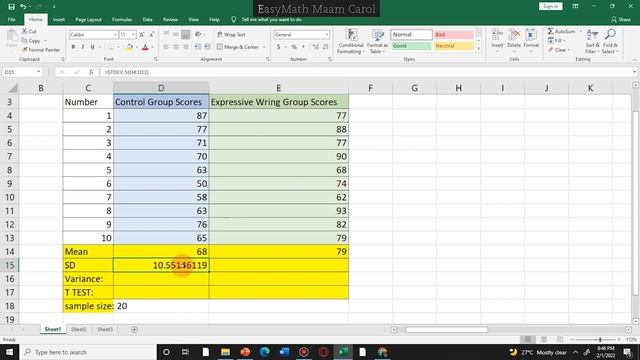
Task: Open Conditional Formatting menu
Action: pos(351,41)
